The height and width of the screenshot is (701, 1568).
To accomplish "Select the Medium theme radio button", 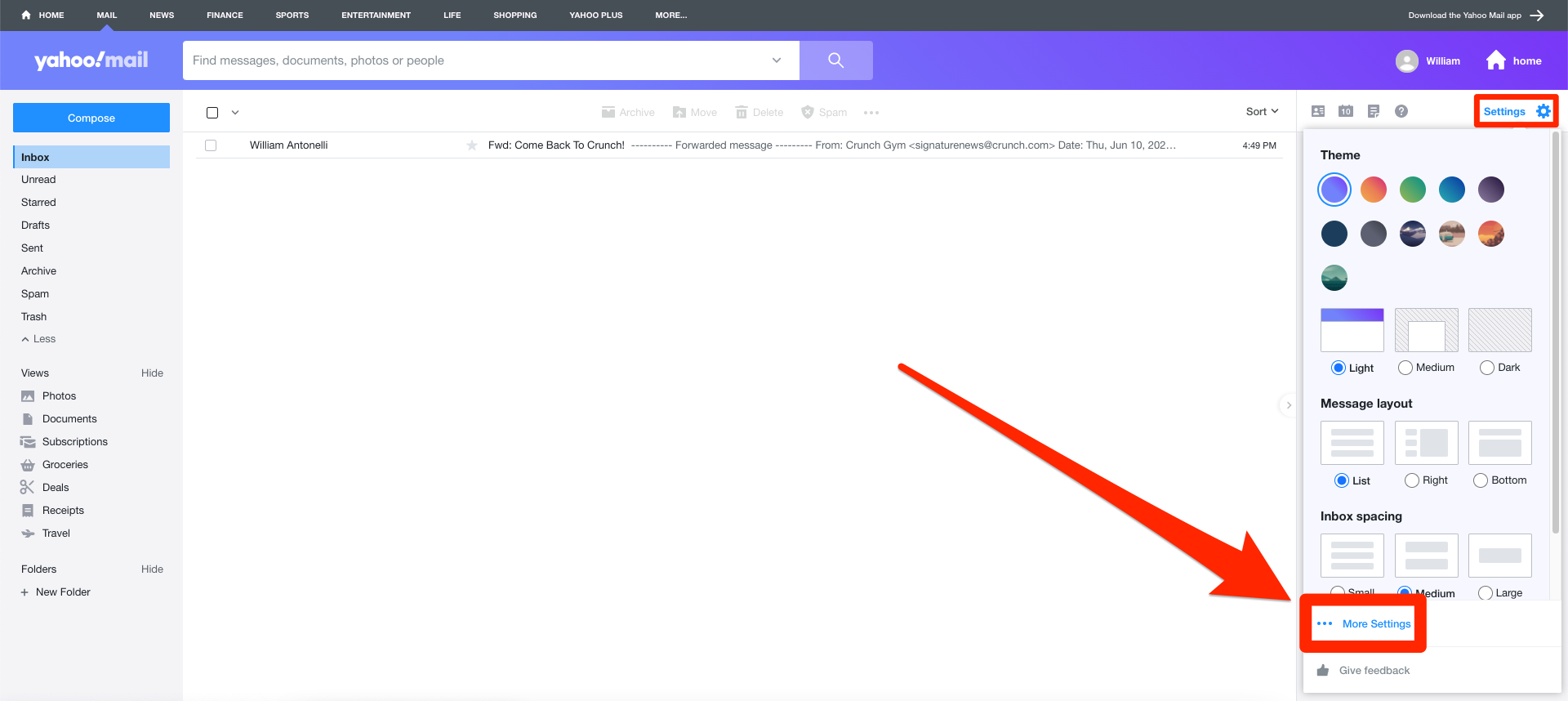I will pyautogui.click(x=1405, y=368).
